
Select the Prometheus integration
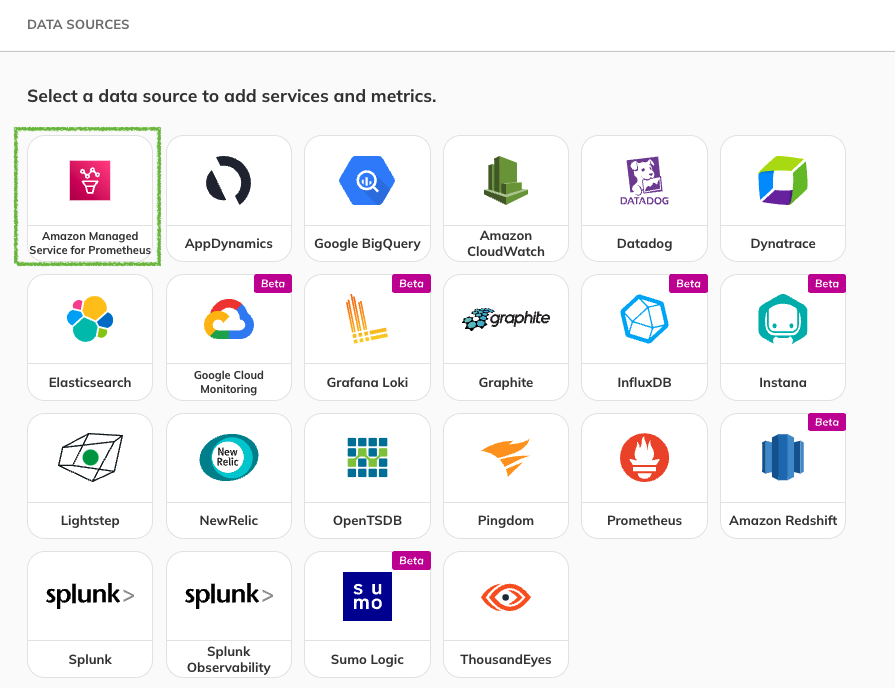tap(644, 474)
